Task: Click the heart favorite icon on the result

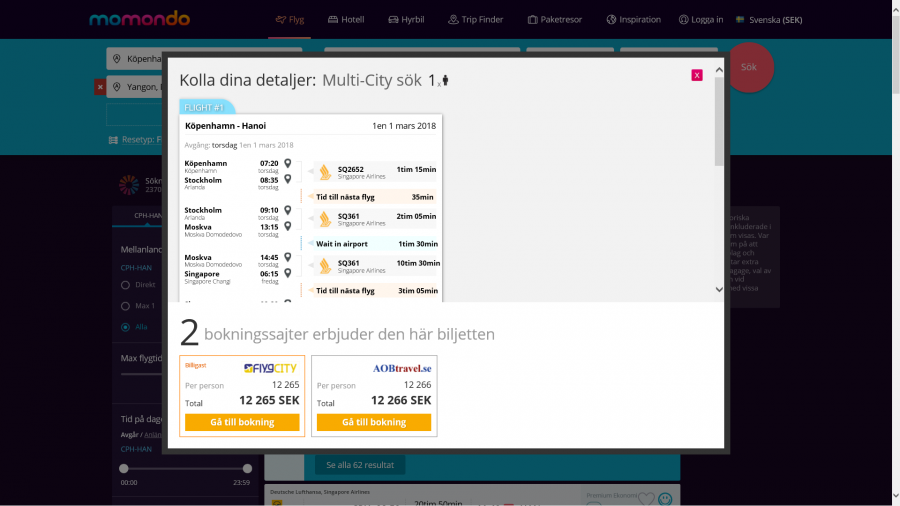Action: pyautogui.click(x=646, y=498)
